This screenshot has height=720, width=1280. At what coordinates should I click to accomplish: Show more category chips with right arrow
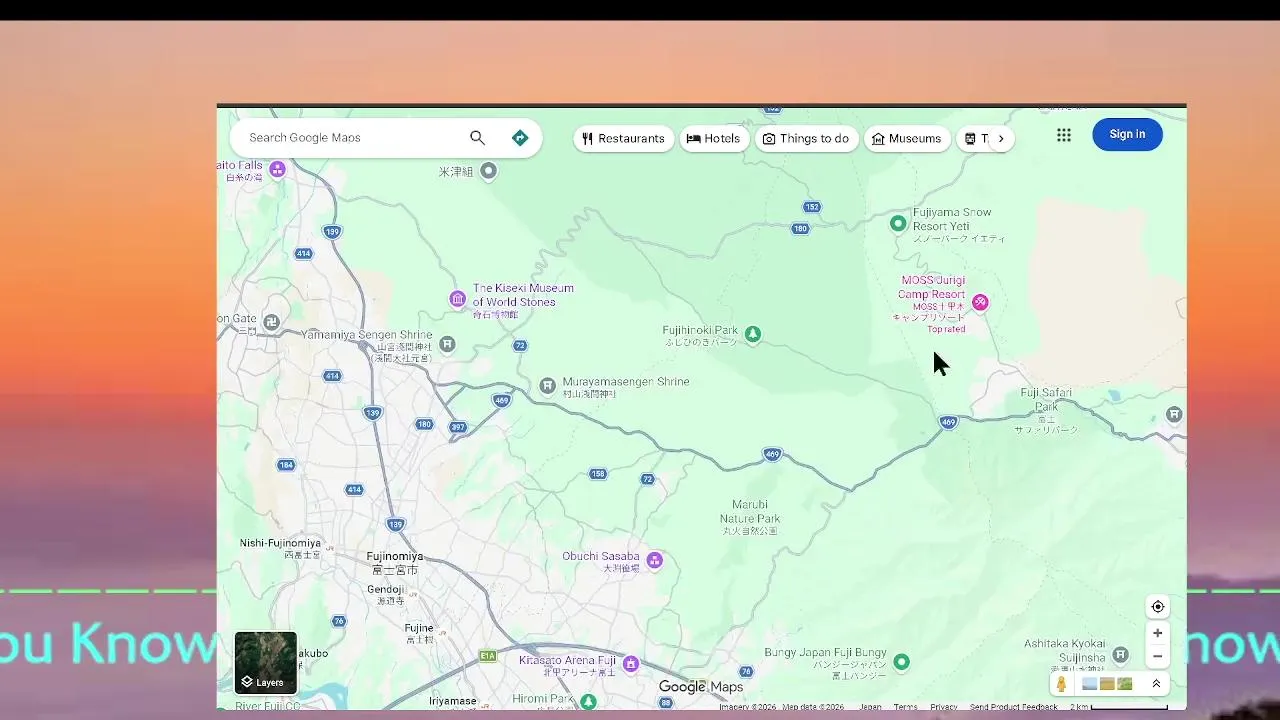click(x=1000, y=139)
